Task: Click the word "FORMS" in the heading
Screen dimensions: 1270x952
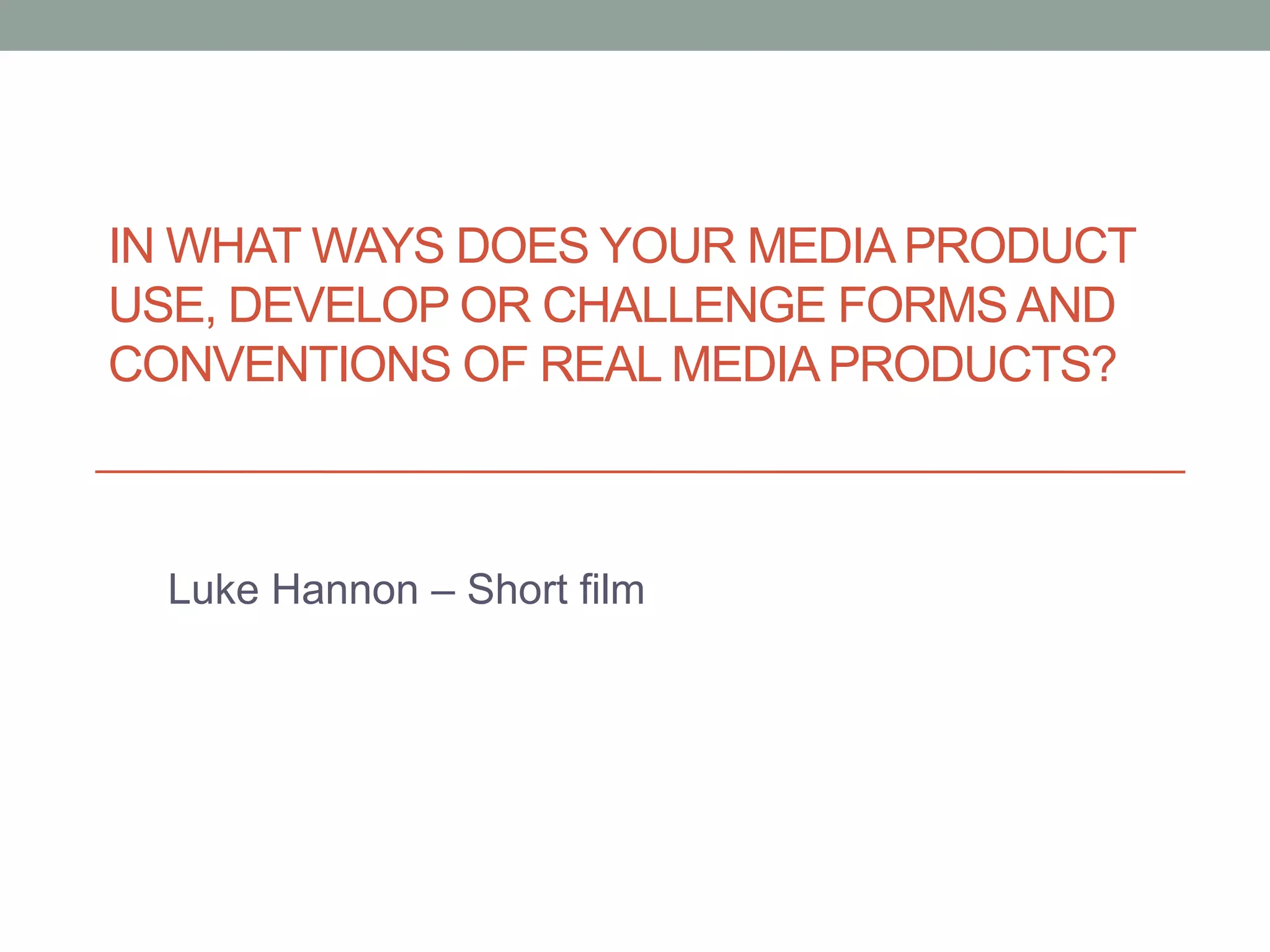Action: coord(921,305)
